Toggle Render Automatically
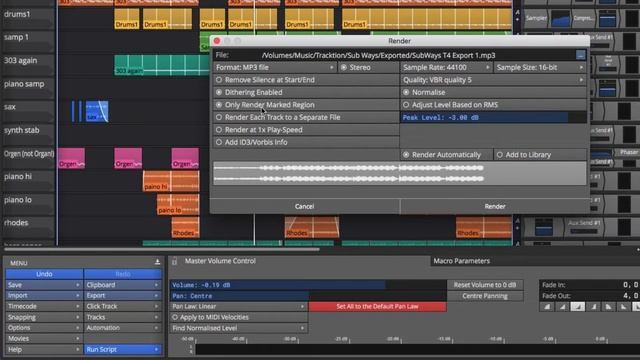 pyautogui.click(x=447, y=155)
